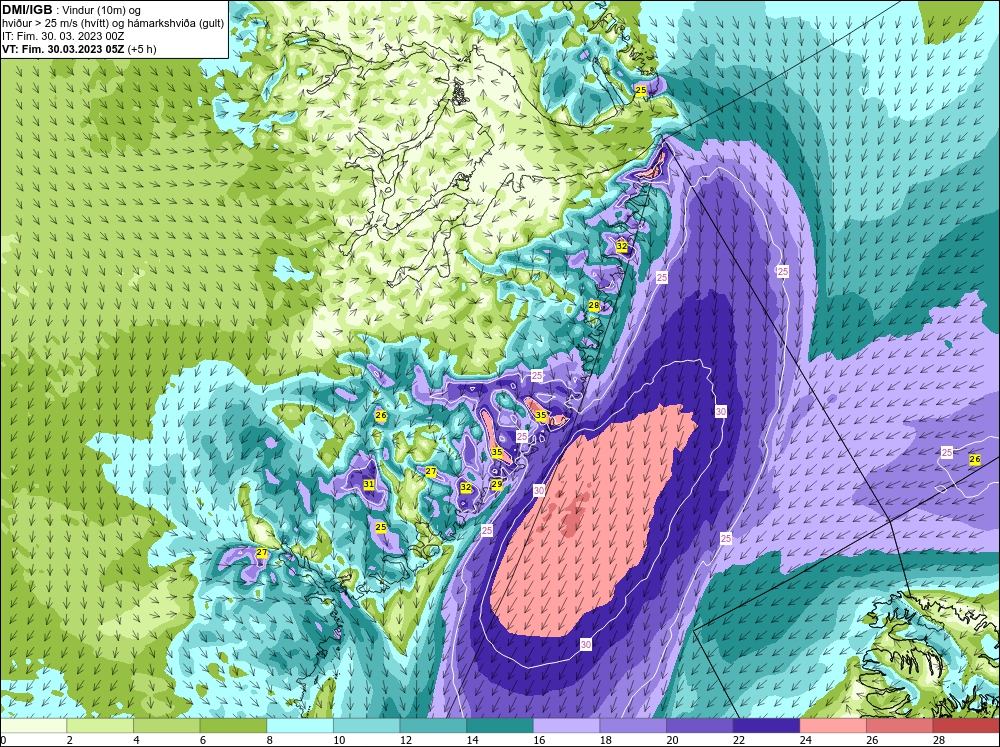Click the yellow 28 max gust label
Viewport: 1000px width, 747px height.
tap(594, 306)
